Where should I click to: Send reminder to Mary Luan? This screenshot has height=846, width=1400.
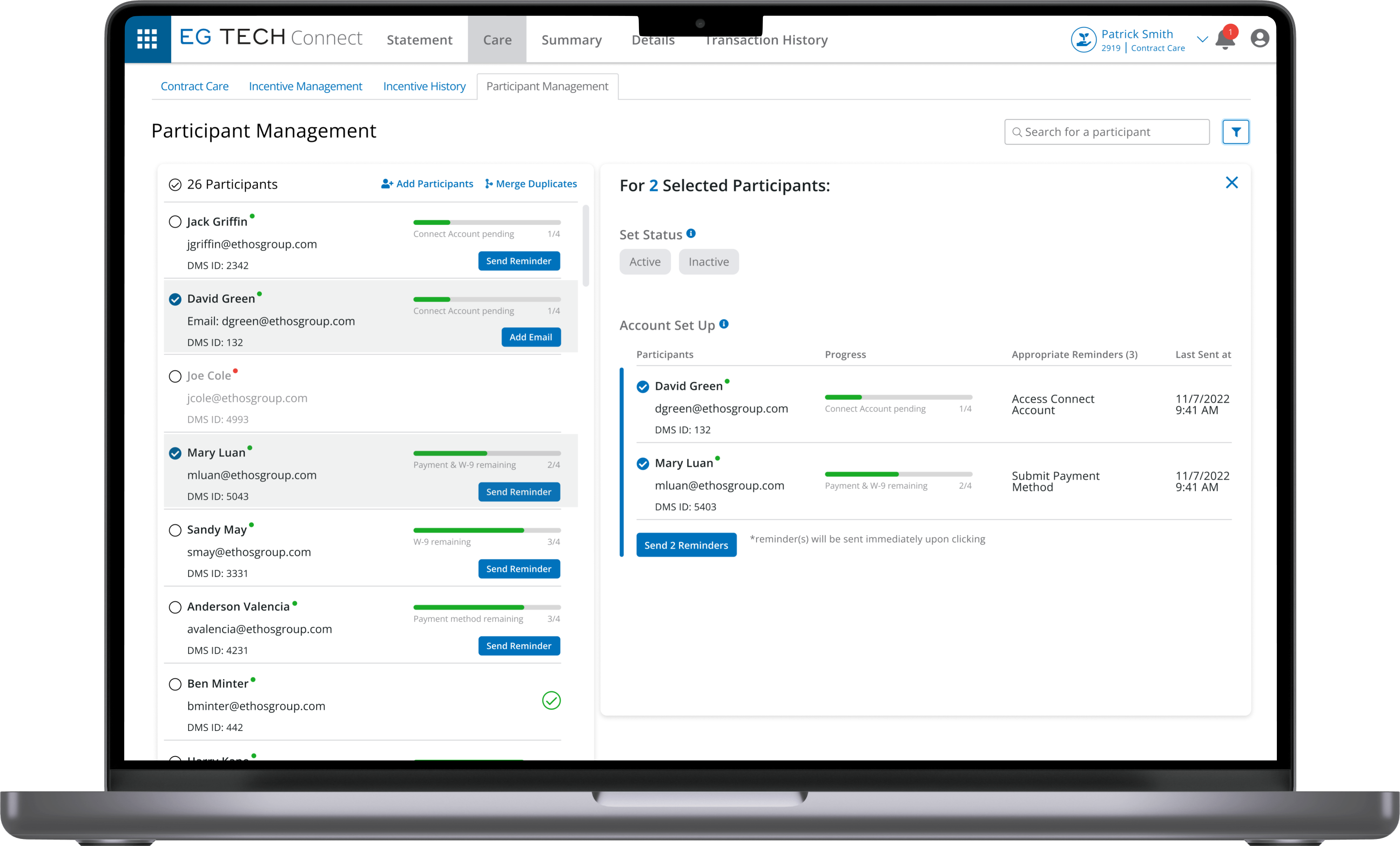tap(519, 492)
